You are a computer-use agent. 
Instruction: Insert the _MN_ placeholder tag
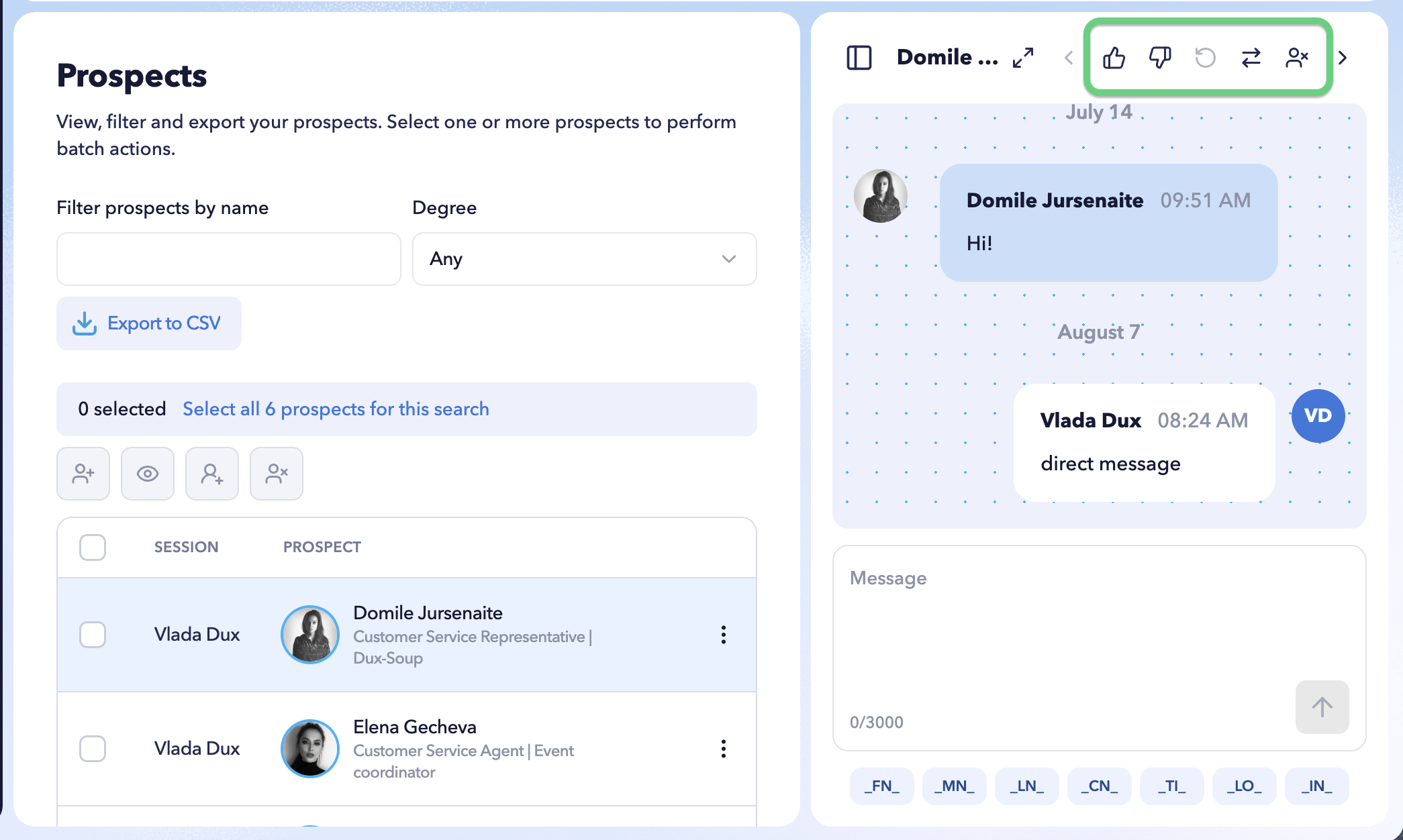point(955,786)
